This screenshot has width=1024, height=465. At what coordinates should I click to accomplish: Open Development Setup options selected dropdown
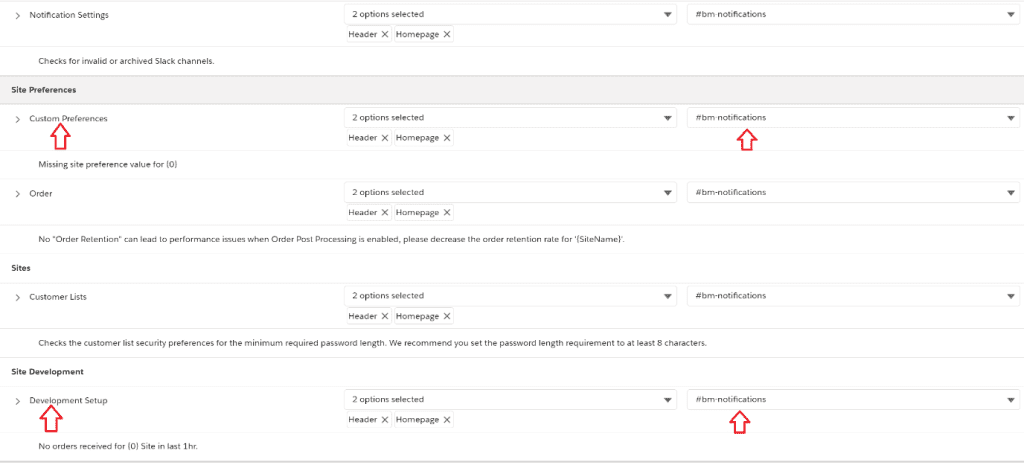(510, 400)
